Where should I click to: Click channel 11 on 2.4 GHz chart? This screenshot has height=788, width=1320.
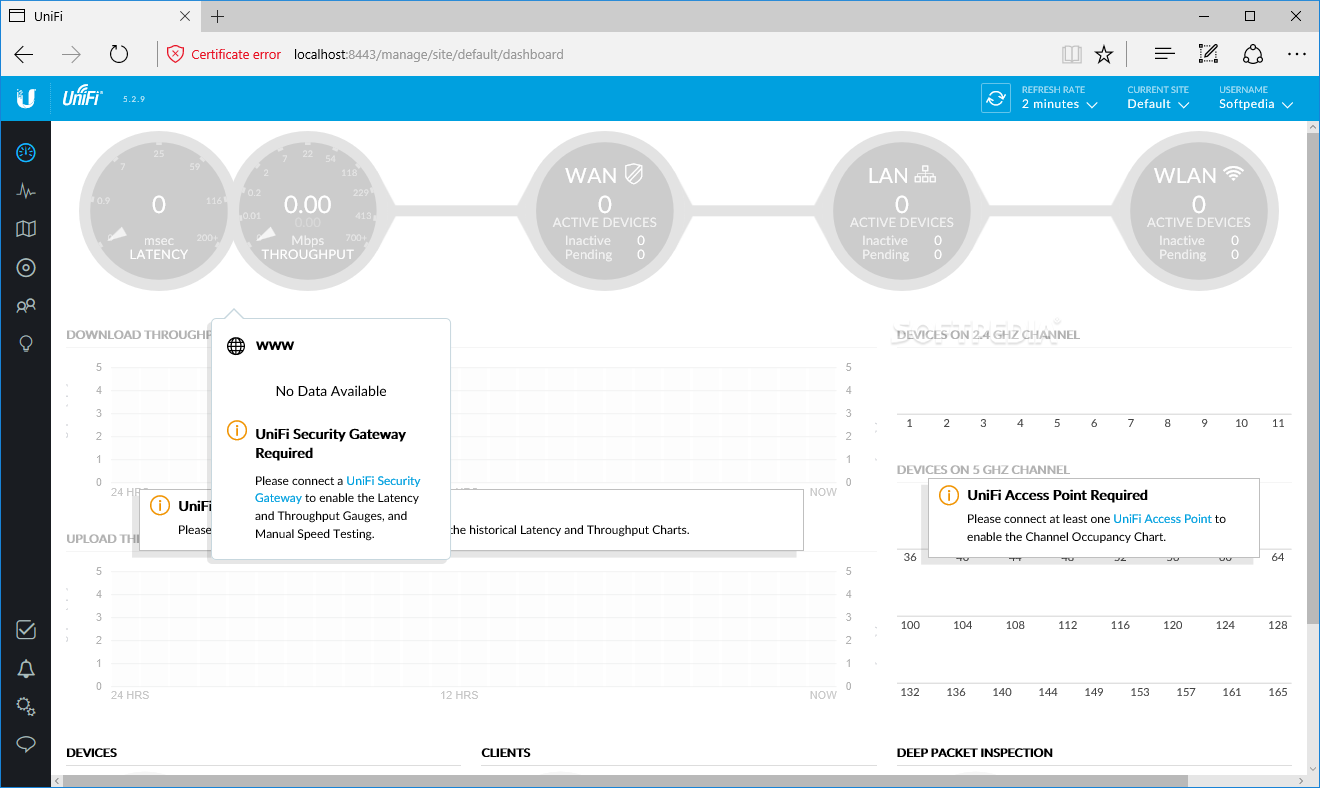(x=1278, y=423)
